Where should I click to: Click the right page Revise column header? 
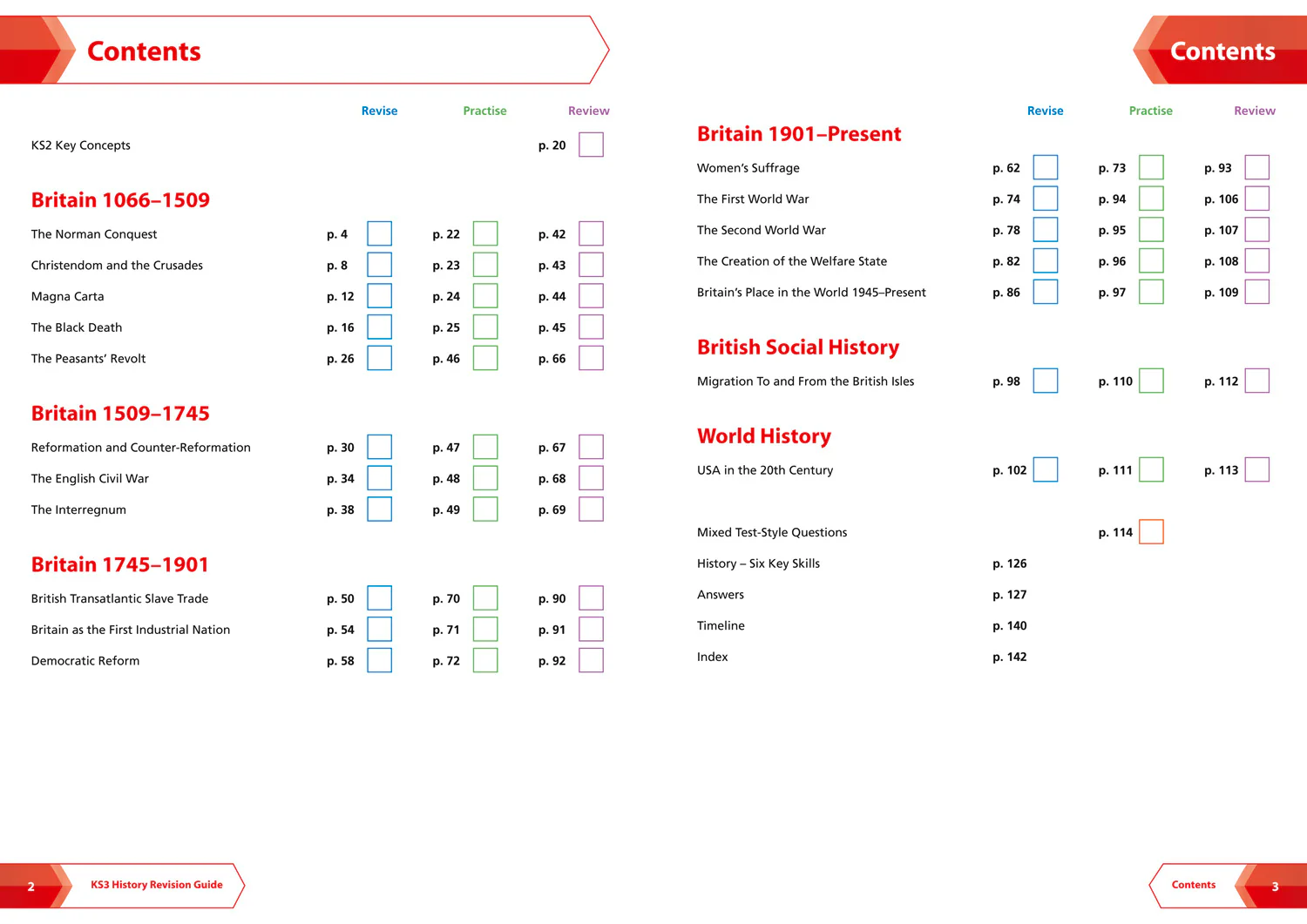[1046, 111]
